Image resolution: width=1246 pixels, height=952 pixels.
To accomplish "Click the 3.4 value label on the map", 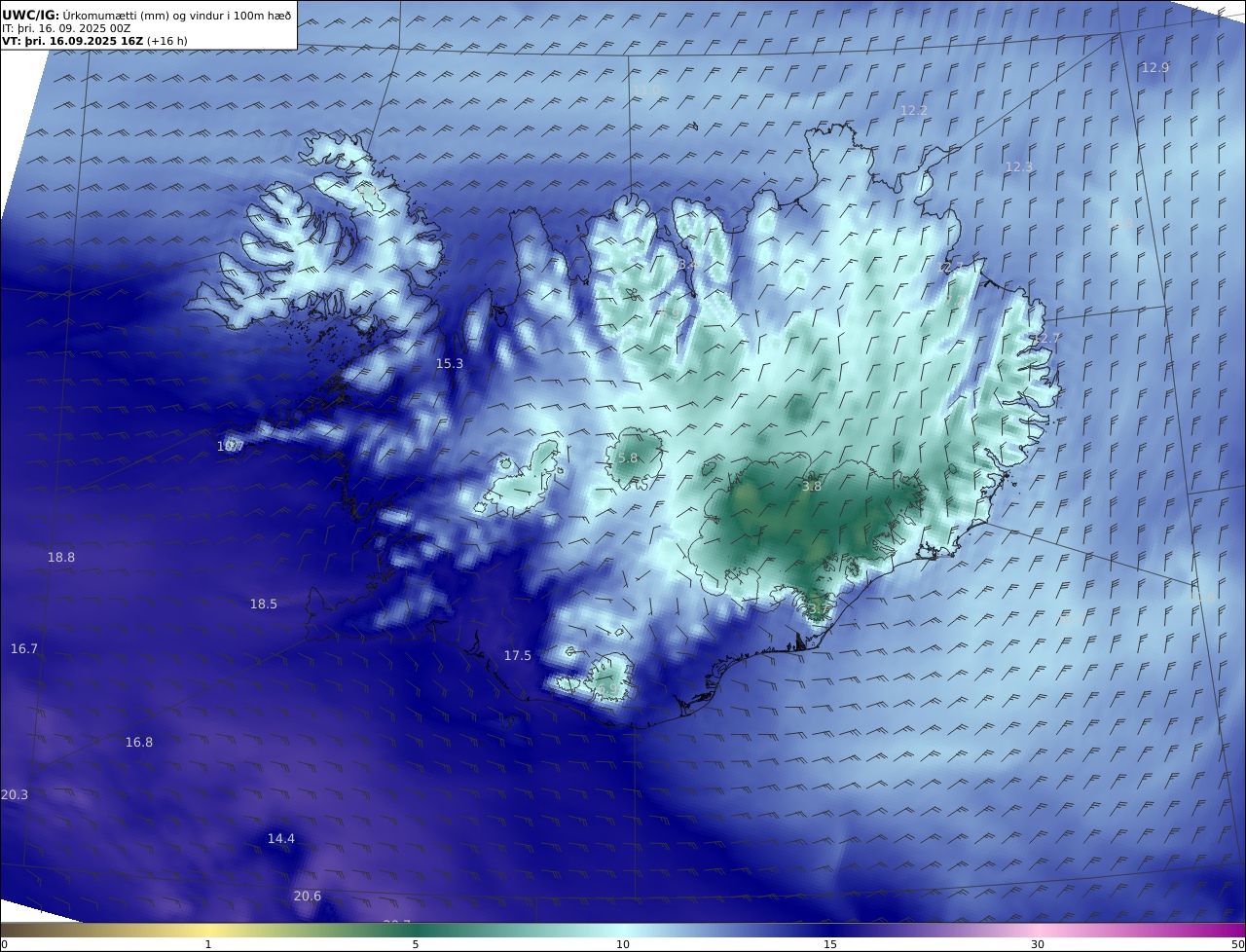I will click(x=687, y=265).
